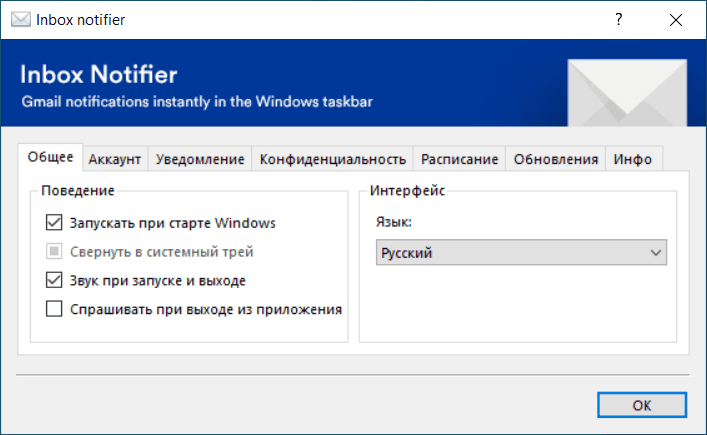The height and width of the screenshot is (435, 707).
Task: Click the Gmail notifications subtitle text
Action: [198, 101]
